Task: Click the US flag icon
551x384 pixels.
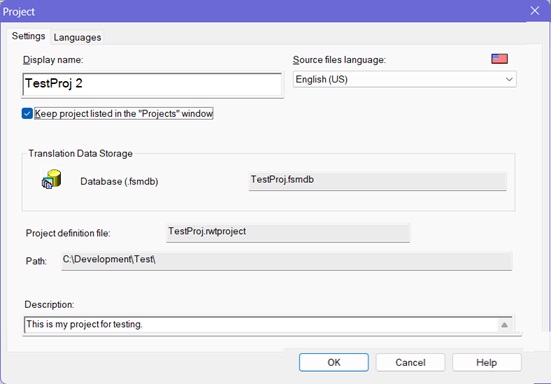Action: [x=499, y=59]
